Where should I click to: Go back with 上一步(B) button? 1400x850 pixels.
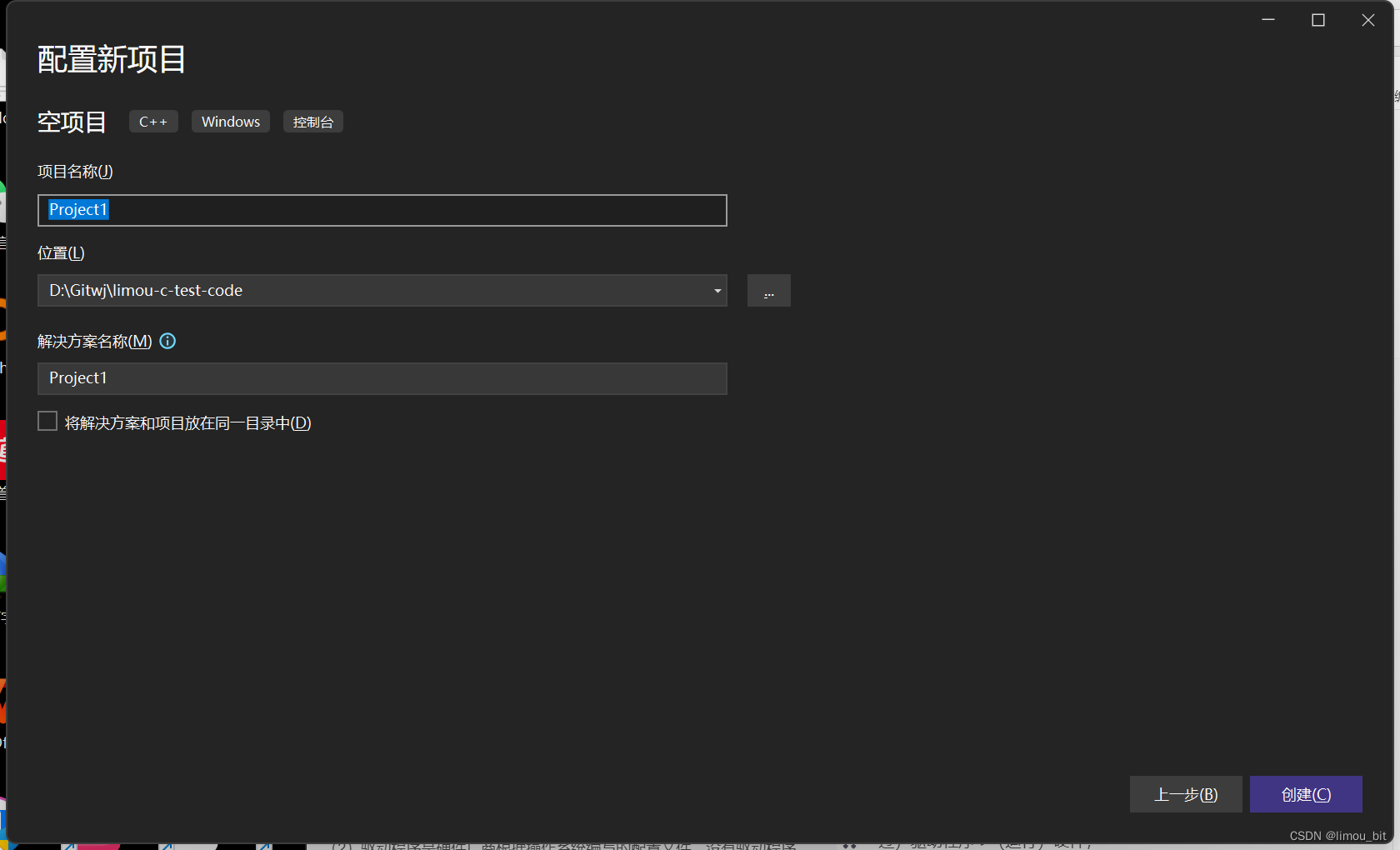(1185, 794)
